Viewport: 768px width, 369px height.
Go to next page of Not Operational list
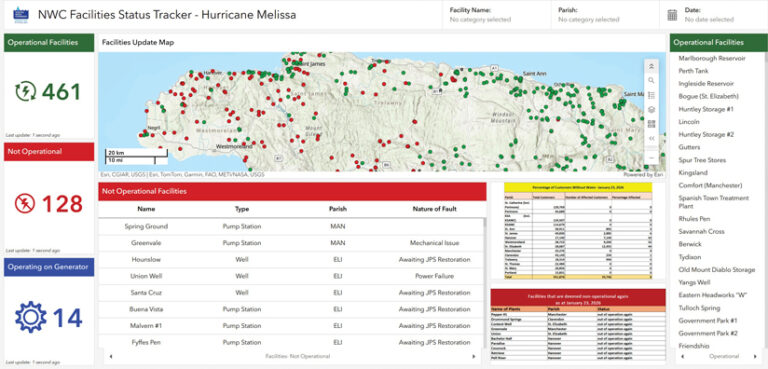tap(474, 356)
